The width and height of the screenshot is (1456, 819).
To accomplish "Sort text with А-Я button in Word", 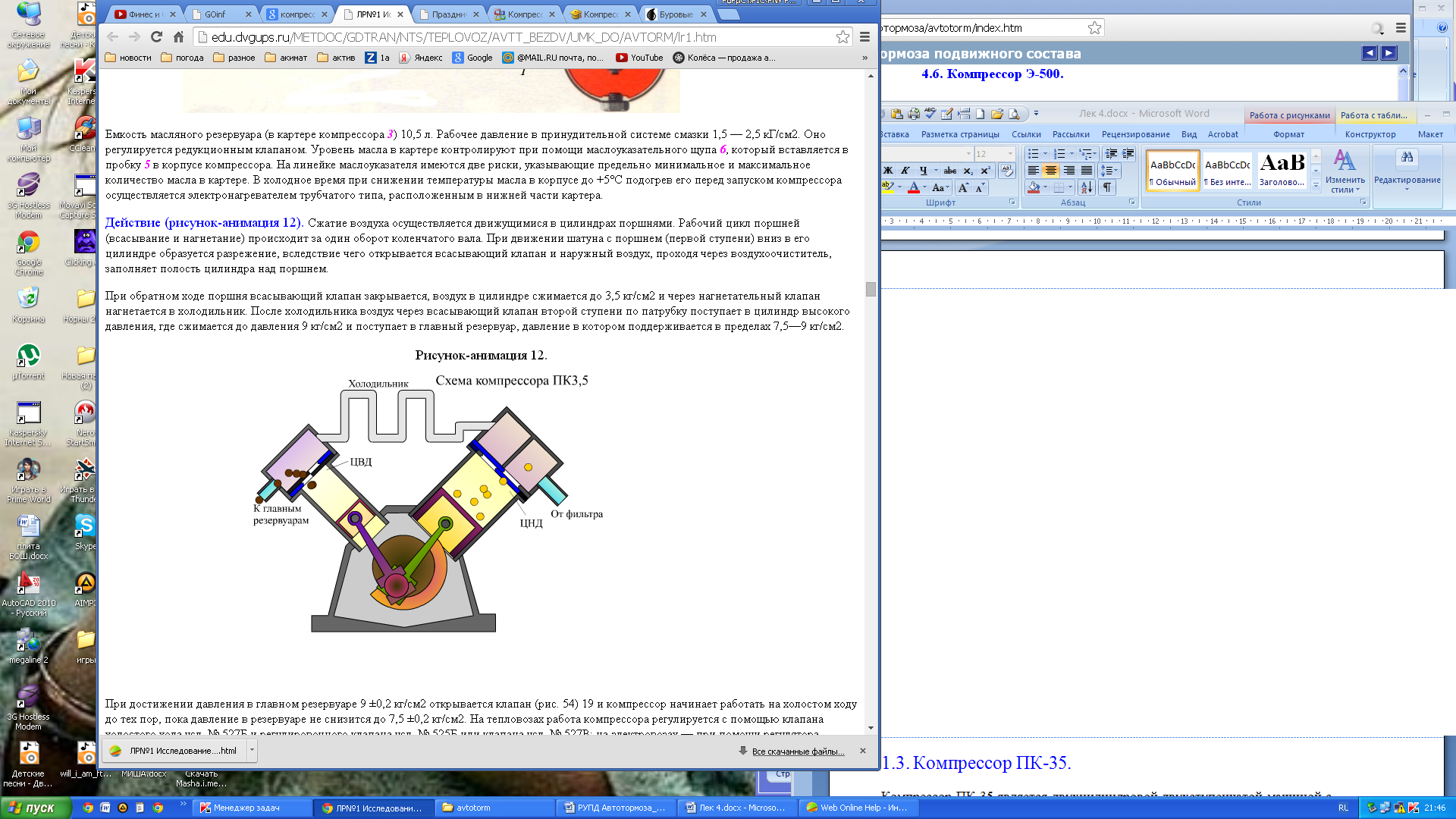I will click(x=1087, y=187).
